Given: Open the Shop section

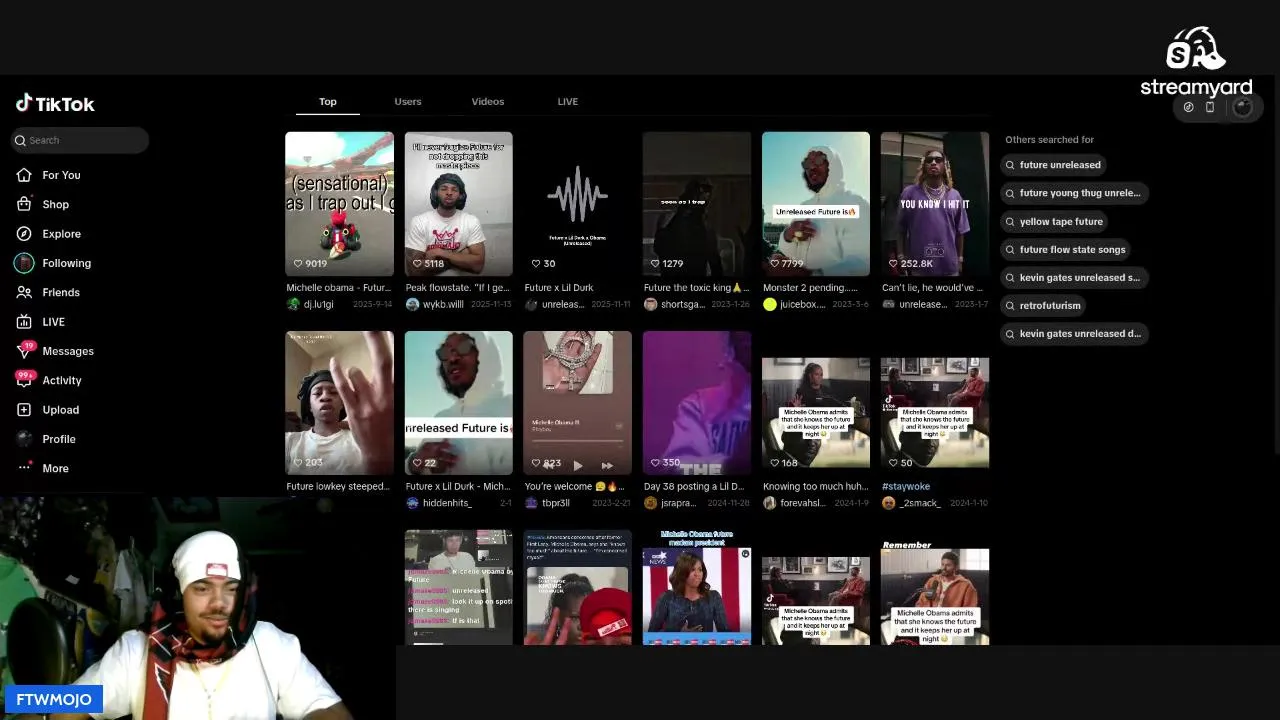Looking at the screenshot, I should click(43, 204).
